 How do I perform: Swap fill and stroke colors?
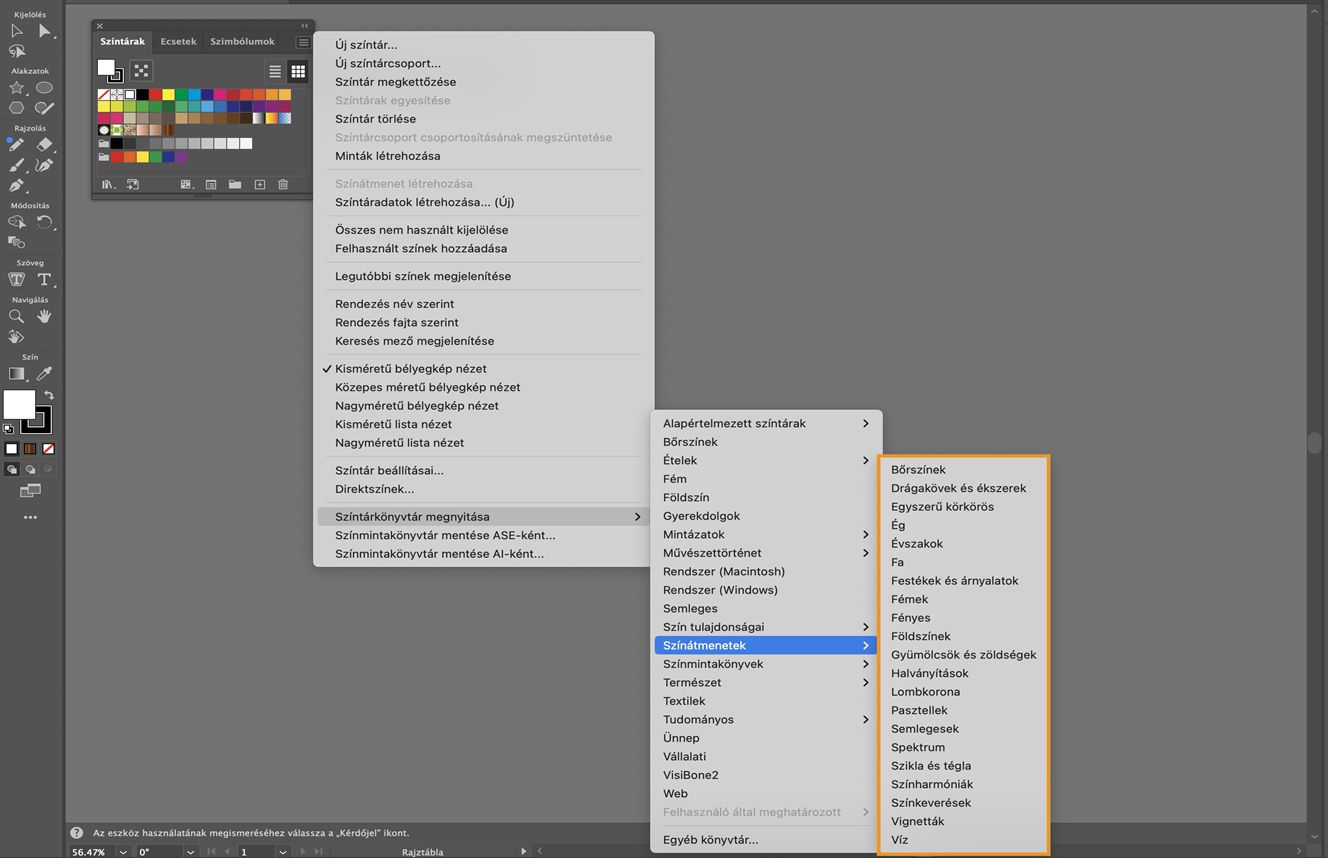49,396
